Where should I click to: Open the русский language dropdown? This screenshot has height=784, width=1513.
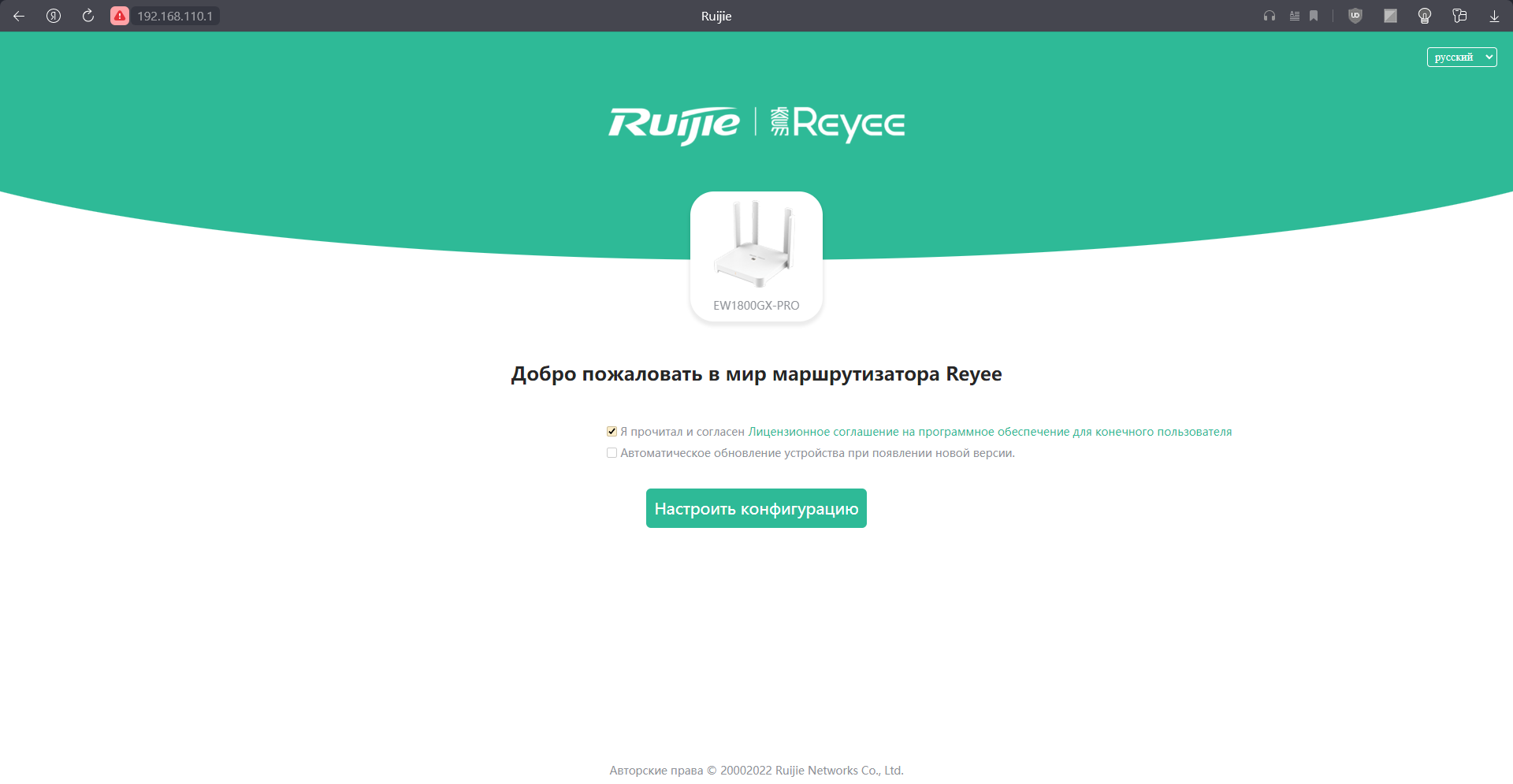(1462, 57)
